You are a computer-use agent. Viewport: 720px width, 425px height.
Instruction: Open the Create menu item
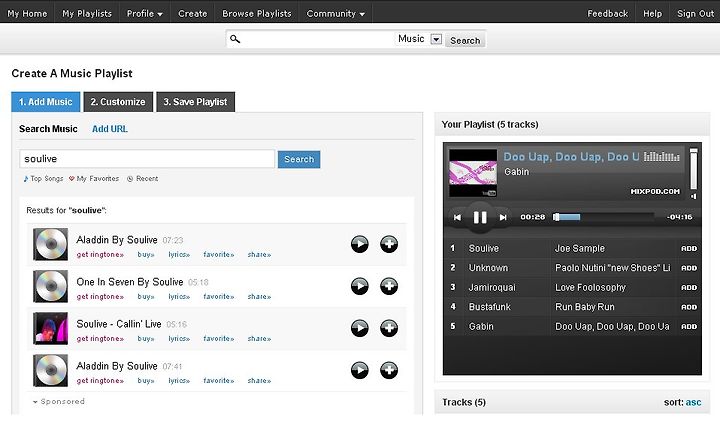[x=192, y=14]
